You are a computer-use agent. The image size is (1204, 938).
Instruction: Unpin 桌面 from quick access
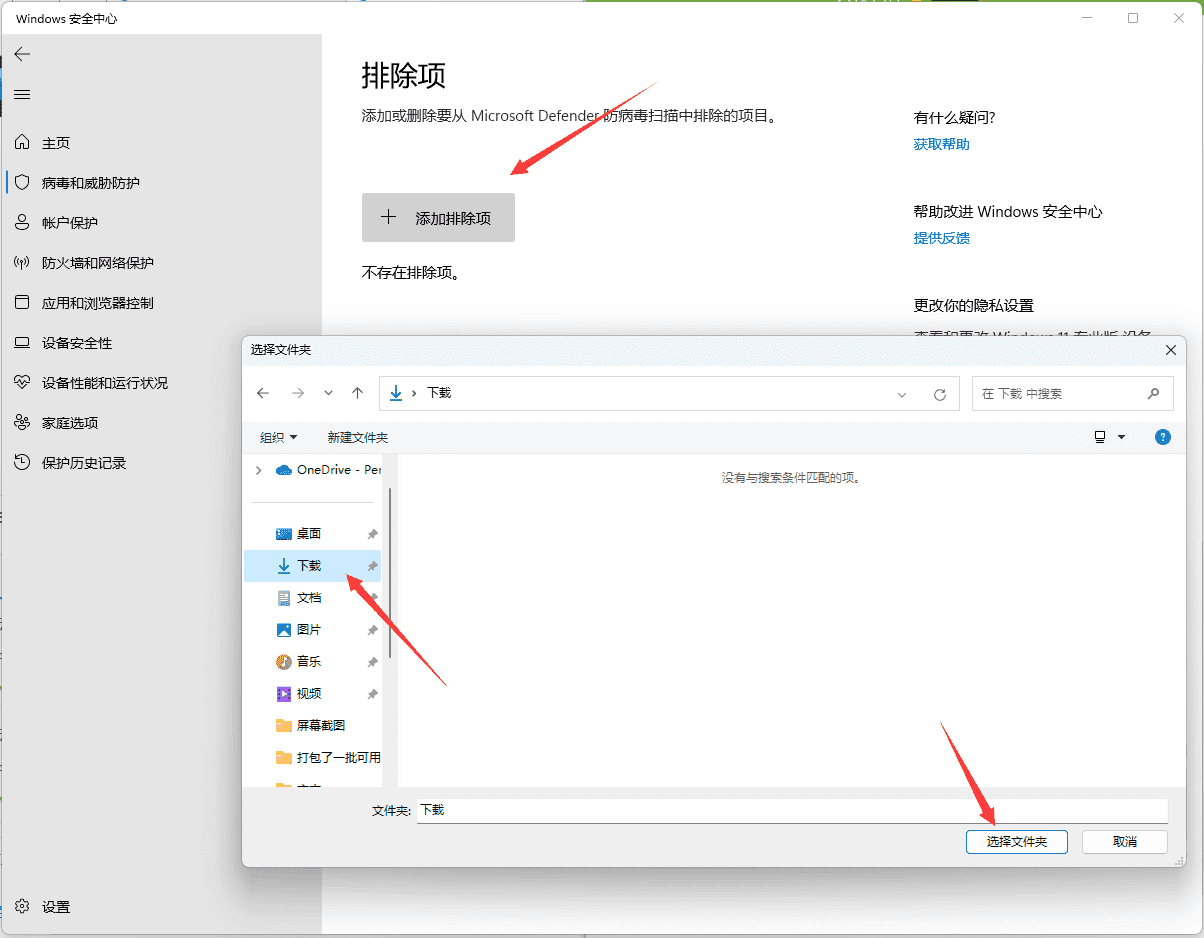click(372, 533)
